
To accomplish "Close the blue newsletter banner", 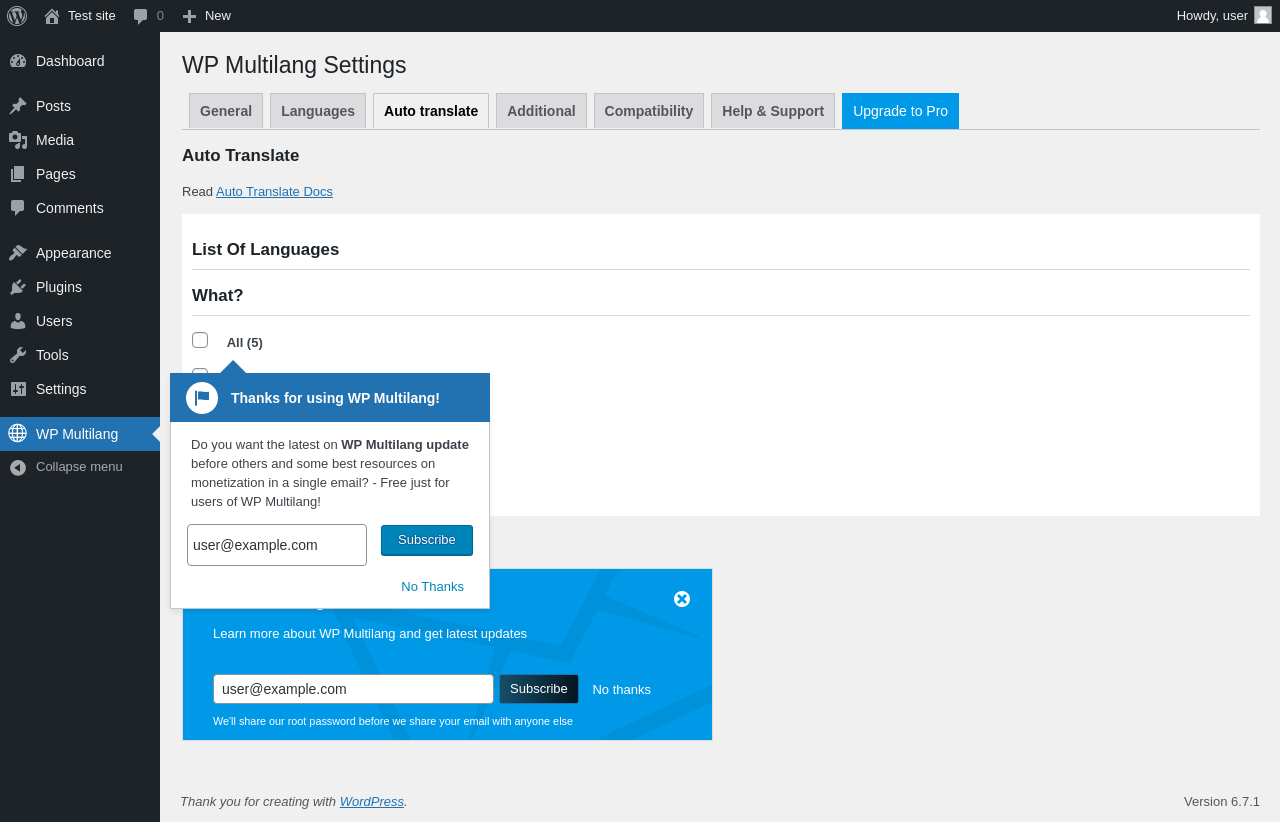I will 682,599.
